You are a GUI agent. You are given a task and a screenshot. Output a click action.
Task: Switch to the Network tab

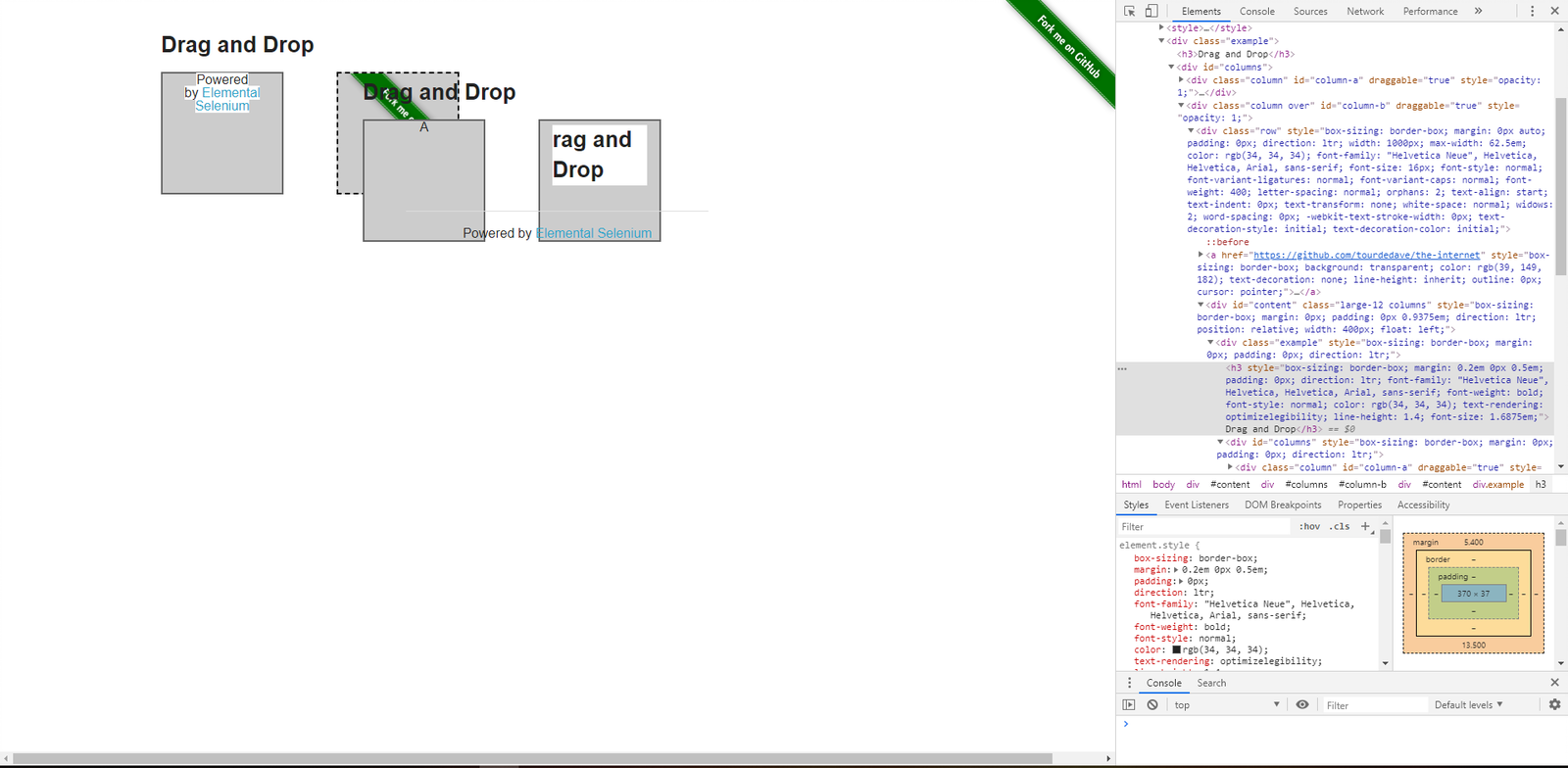pyautogui.click(x=1364, y=11)
